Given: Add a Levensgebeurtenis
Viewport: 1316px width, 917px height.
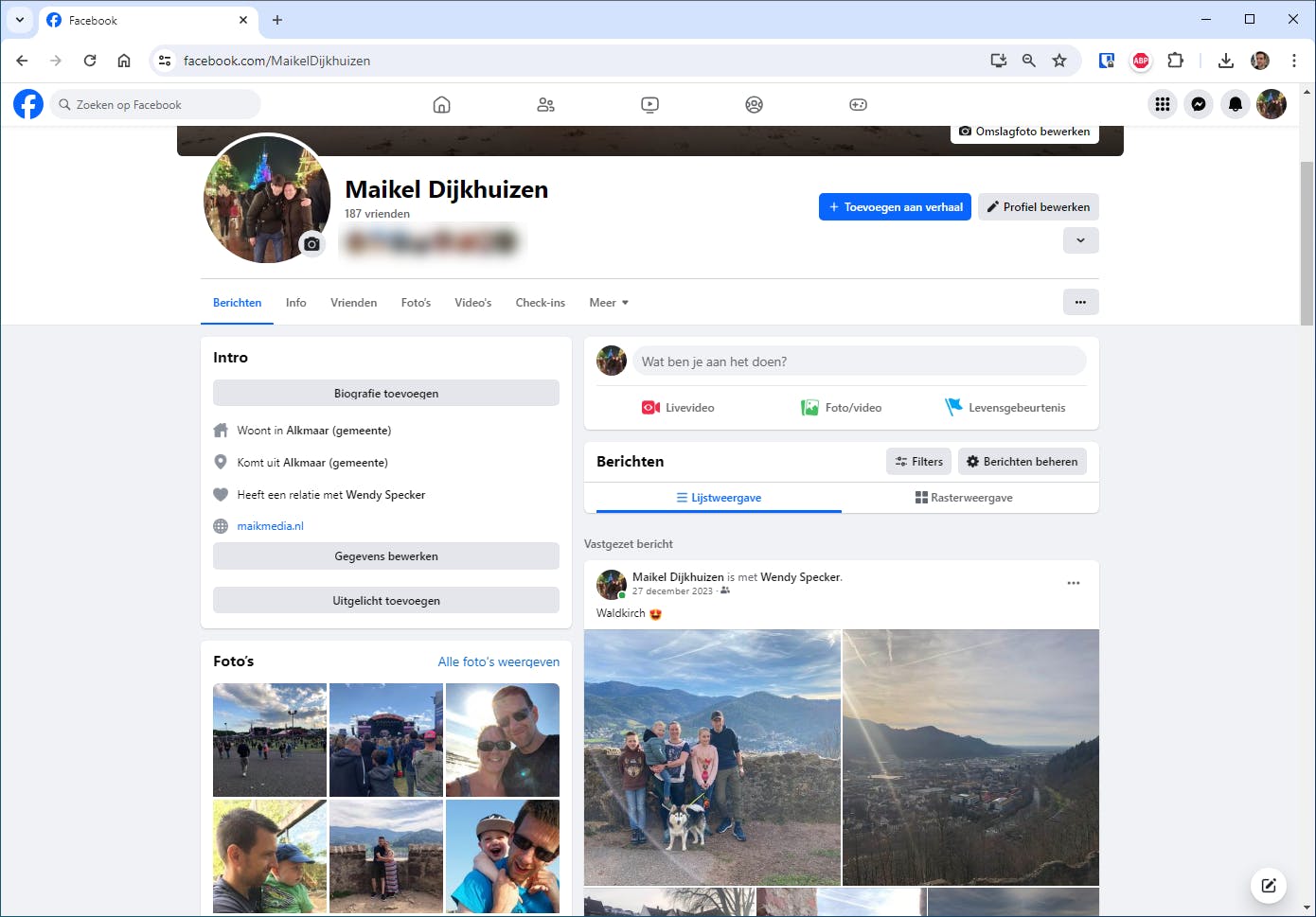Looking at the screenshot, I should (1005, 408).
